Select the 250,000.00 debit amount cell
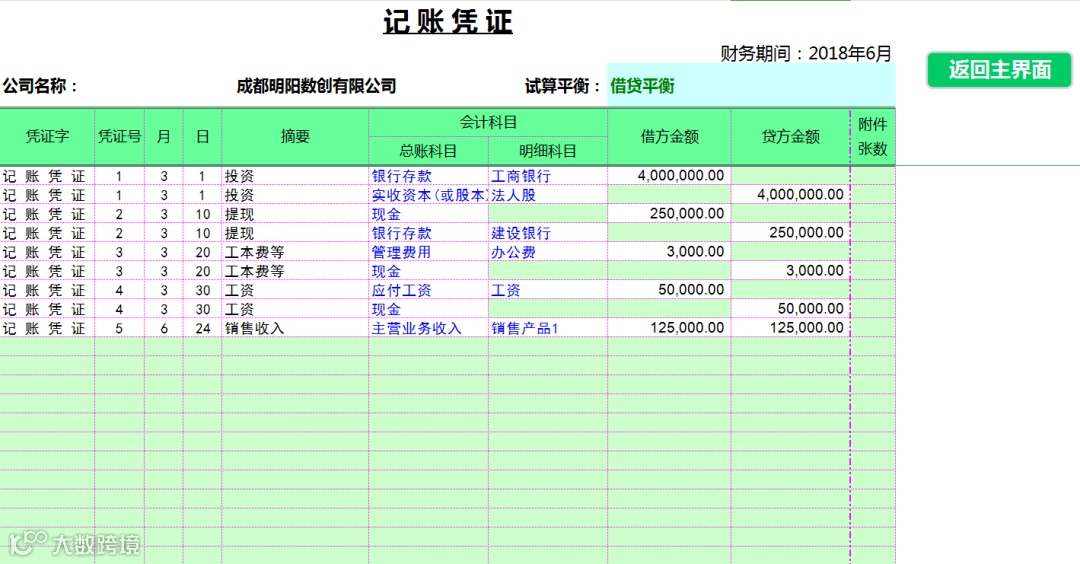 [669, 213]
